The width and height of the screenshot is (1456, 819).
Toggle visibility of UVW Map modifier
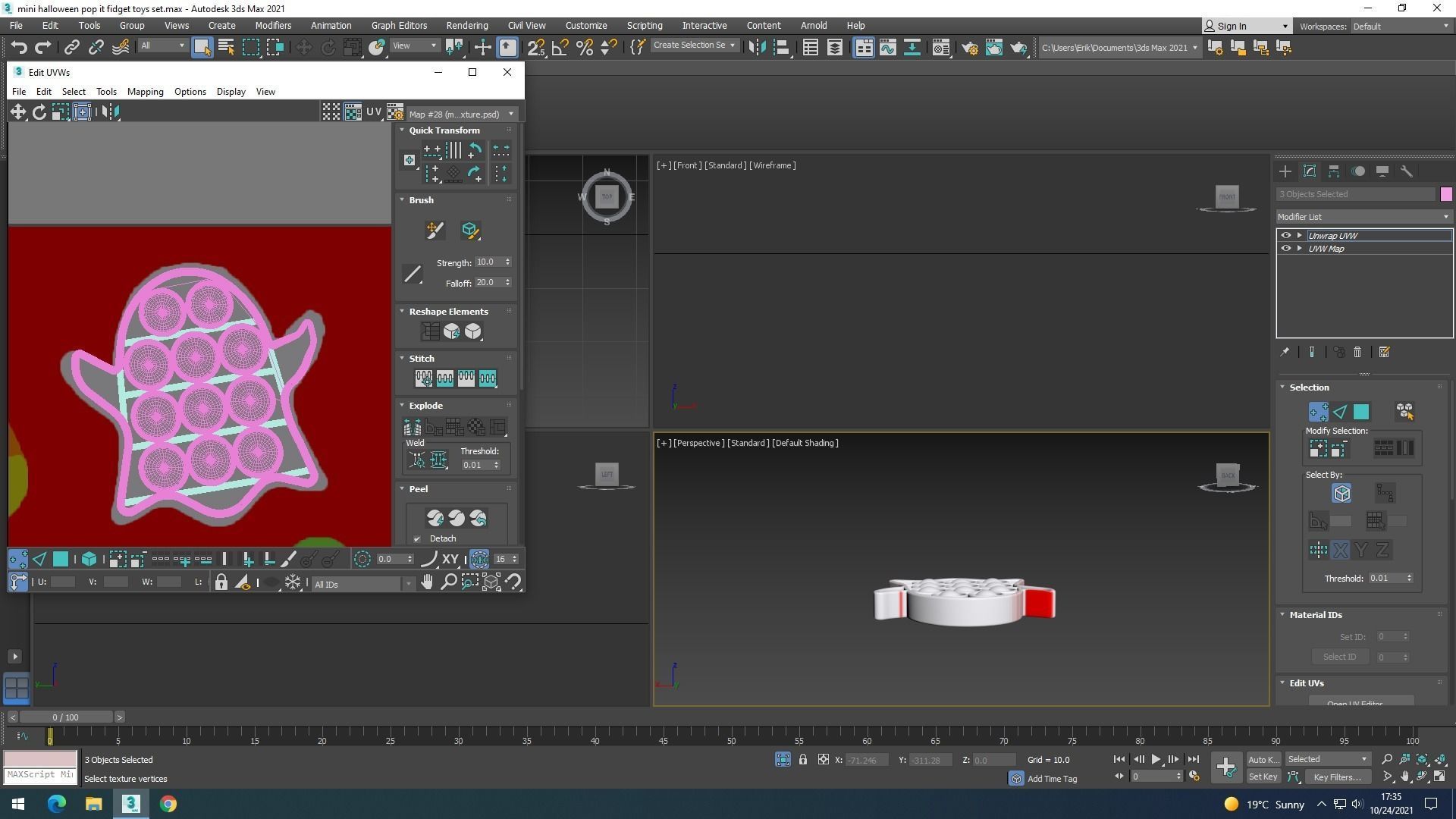1285,249
